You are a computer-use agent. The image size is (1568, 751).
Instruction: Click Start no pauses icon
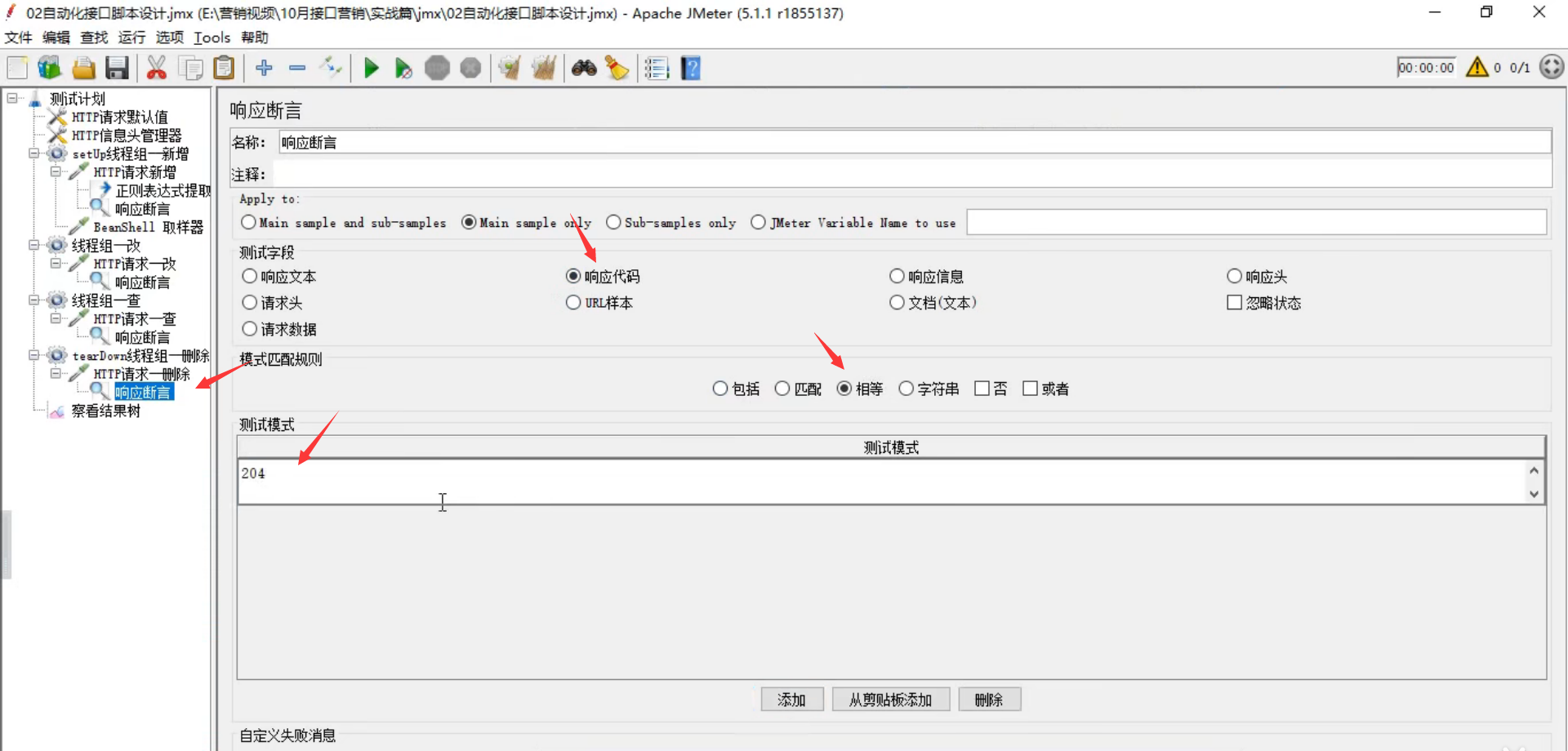(x=403, y=68)
